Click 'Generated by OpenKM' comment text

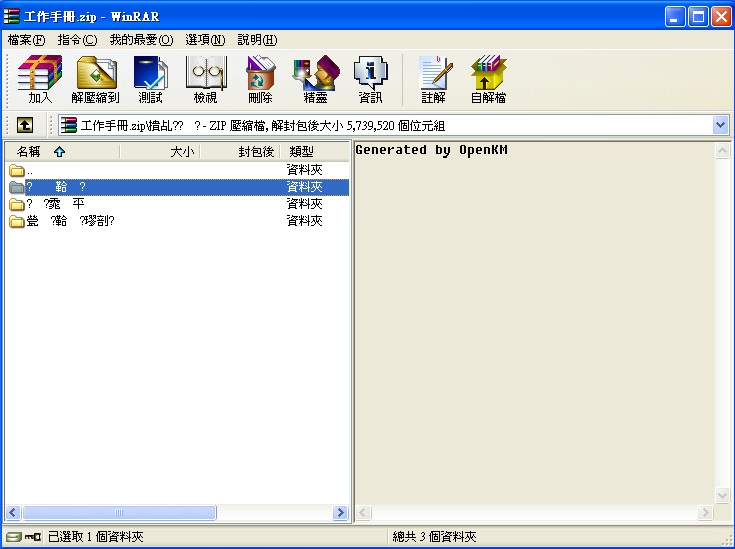[x=431, y=150]
